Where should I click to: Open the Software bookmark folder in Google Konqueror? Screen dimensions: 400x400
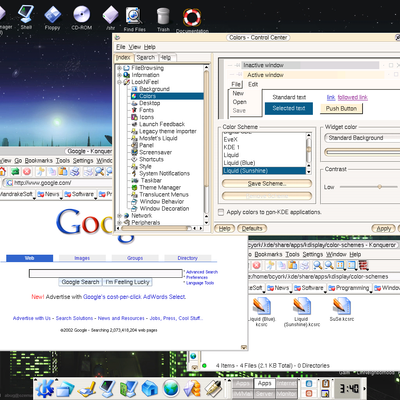pos(79,194)
